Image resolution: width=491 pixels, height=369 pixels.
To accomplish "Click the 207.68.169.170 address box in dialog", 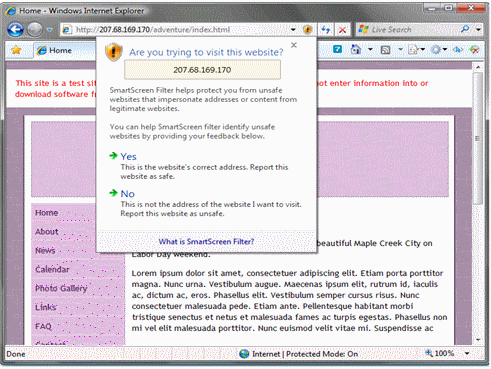I will (x=202, y=70).
